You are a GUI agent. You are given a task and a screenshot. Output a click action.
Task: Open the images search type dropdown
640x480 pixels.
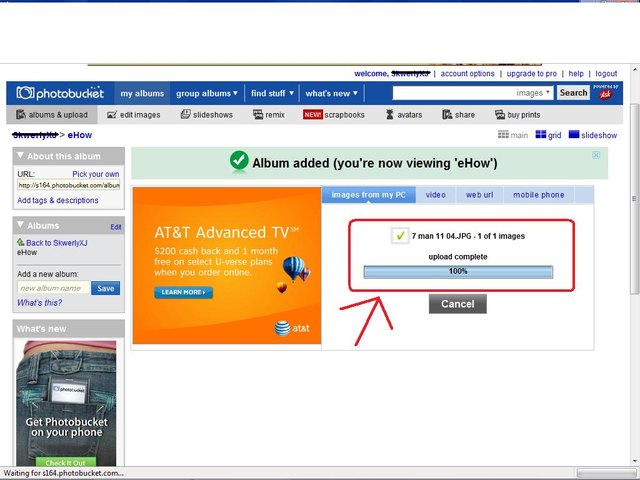[533, 93]
